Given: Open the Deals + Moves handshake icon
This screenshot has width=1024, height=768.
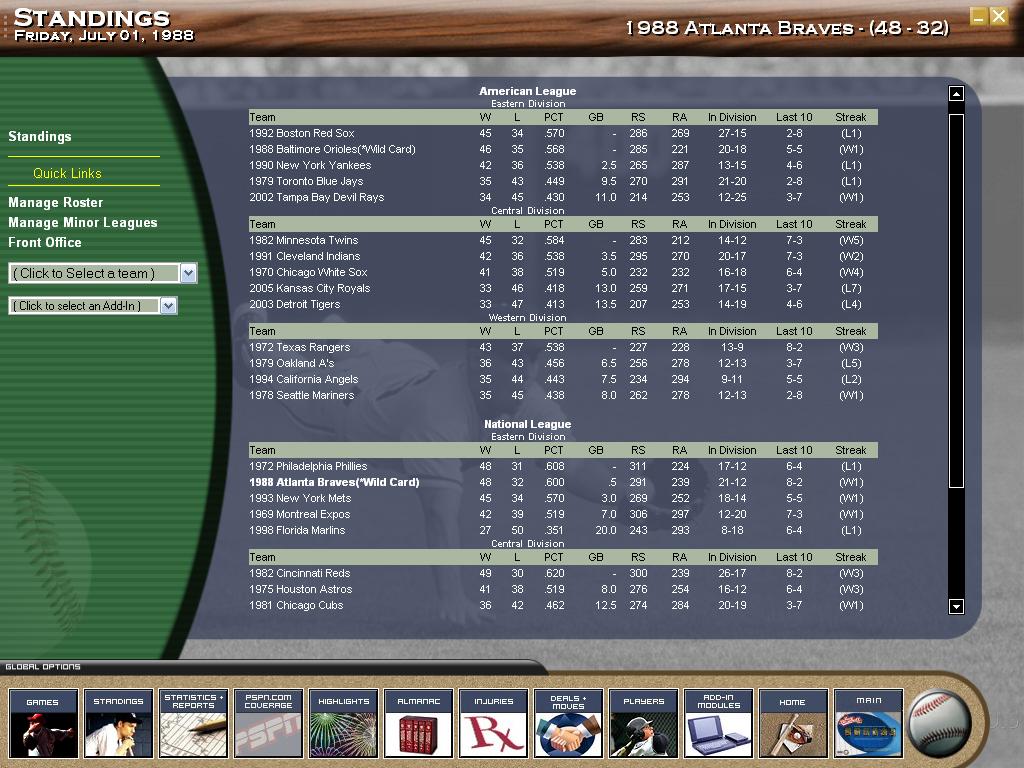Looking at the screenshot, I should (568, 723).
